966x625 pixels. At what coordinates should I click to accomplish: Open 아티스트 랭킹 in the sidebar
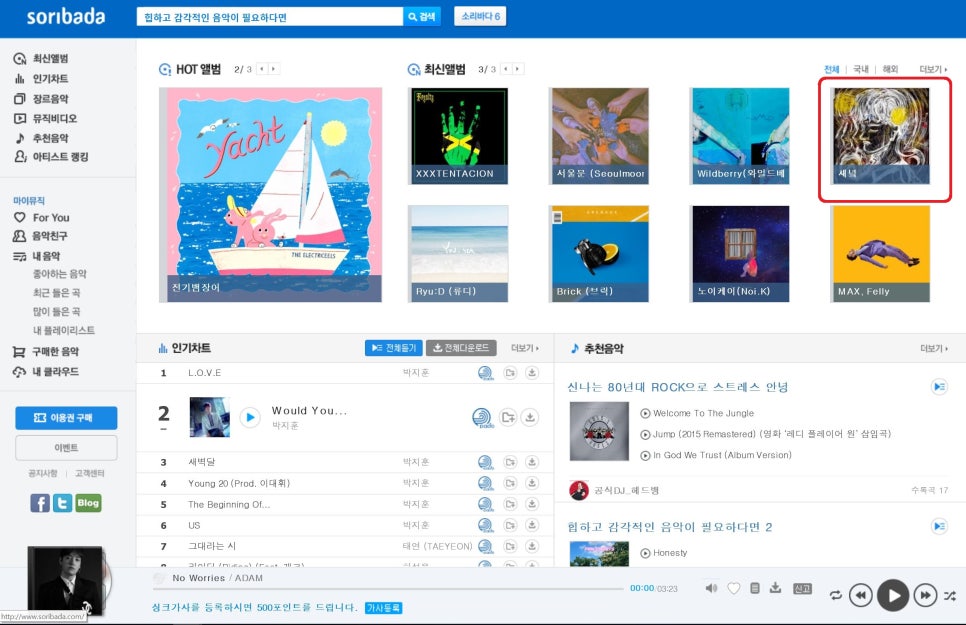pyautogui.click(x=51, y=157)
